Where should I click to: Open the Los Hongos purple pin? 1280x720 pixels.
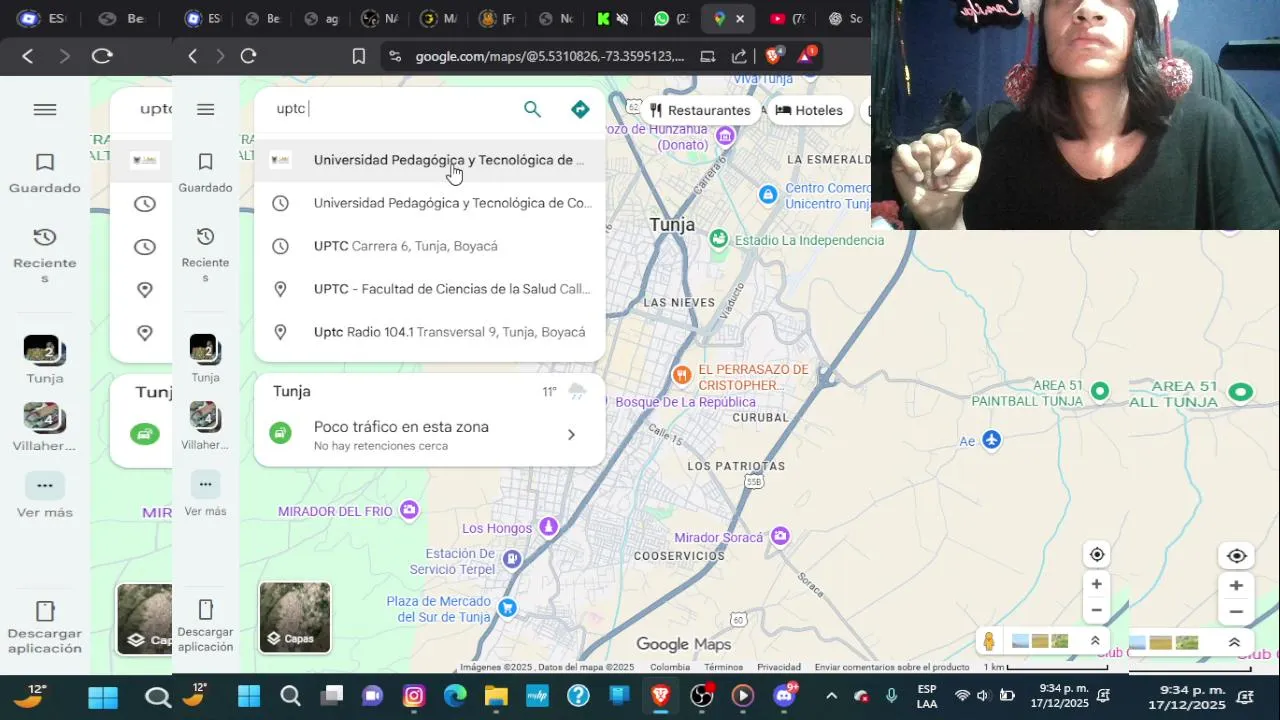point(548,526)
